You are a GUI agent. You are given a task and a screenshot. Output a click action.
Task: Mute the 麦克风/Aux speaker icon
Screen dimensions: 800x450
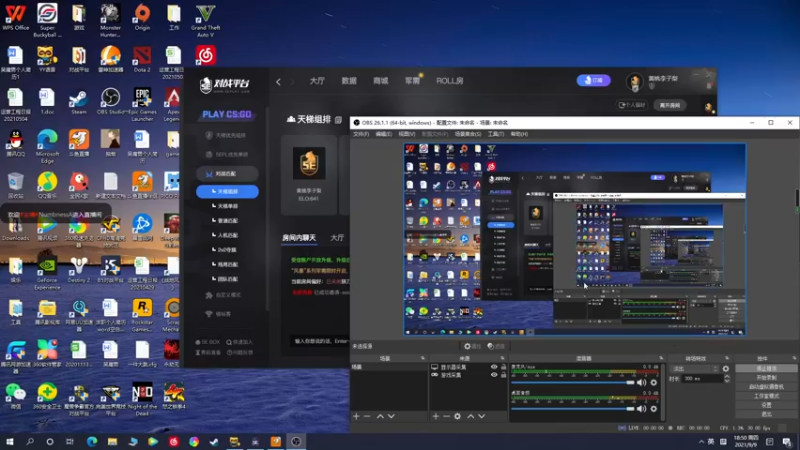coord(642,382)
